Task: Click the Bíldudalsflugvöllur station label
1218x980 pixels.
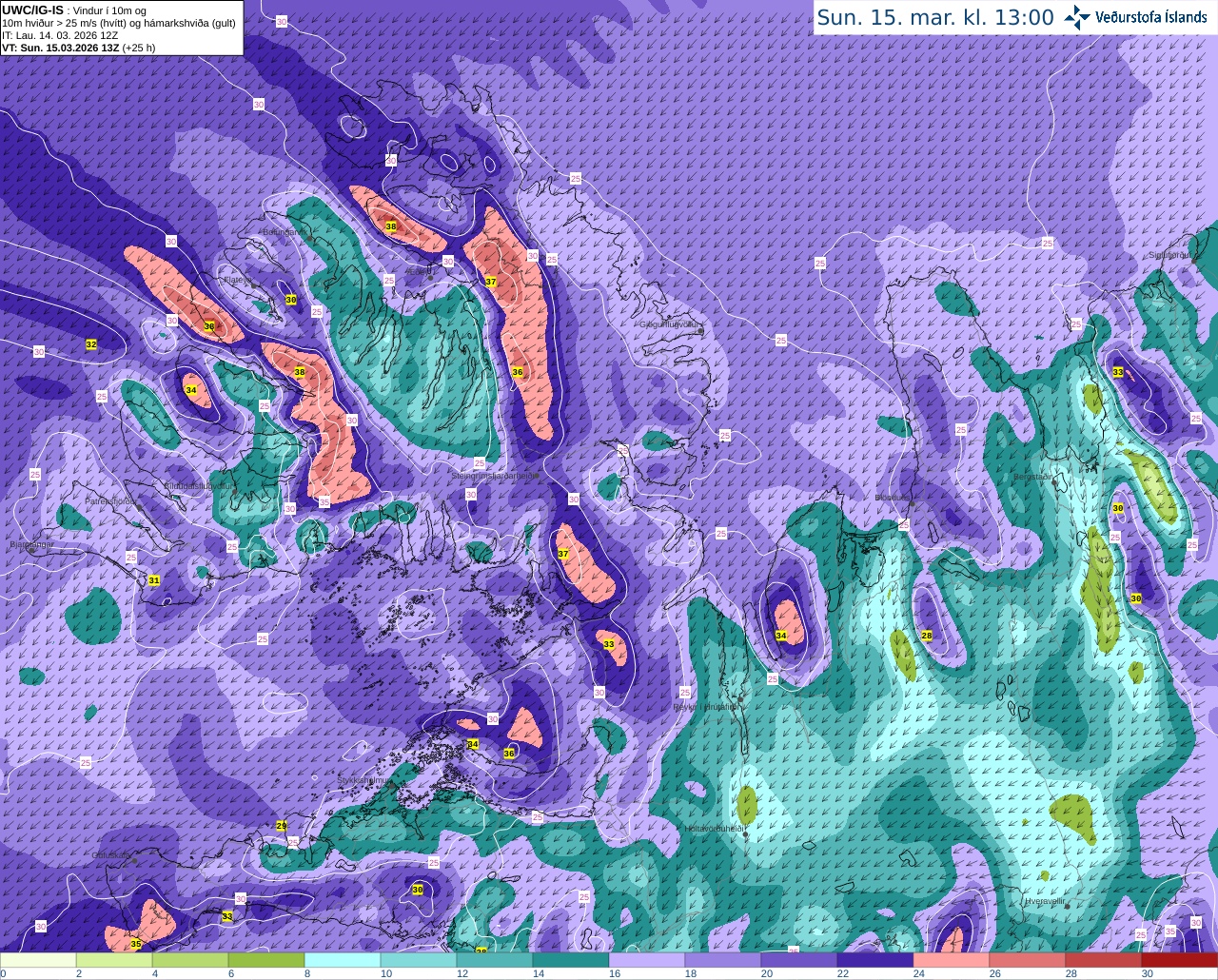Action: (x=198, y=485)
